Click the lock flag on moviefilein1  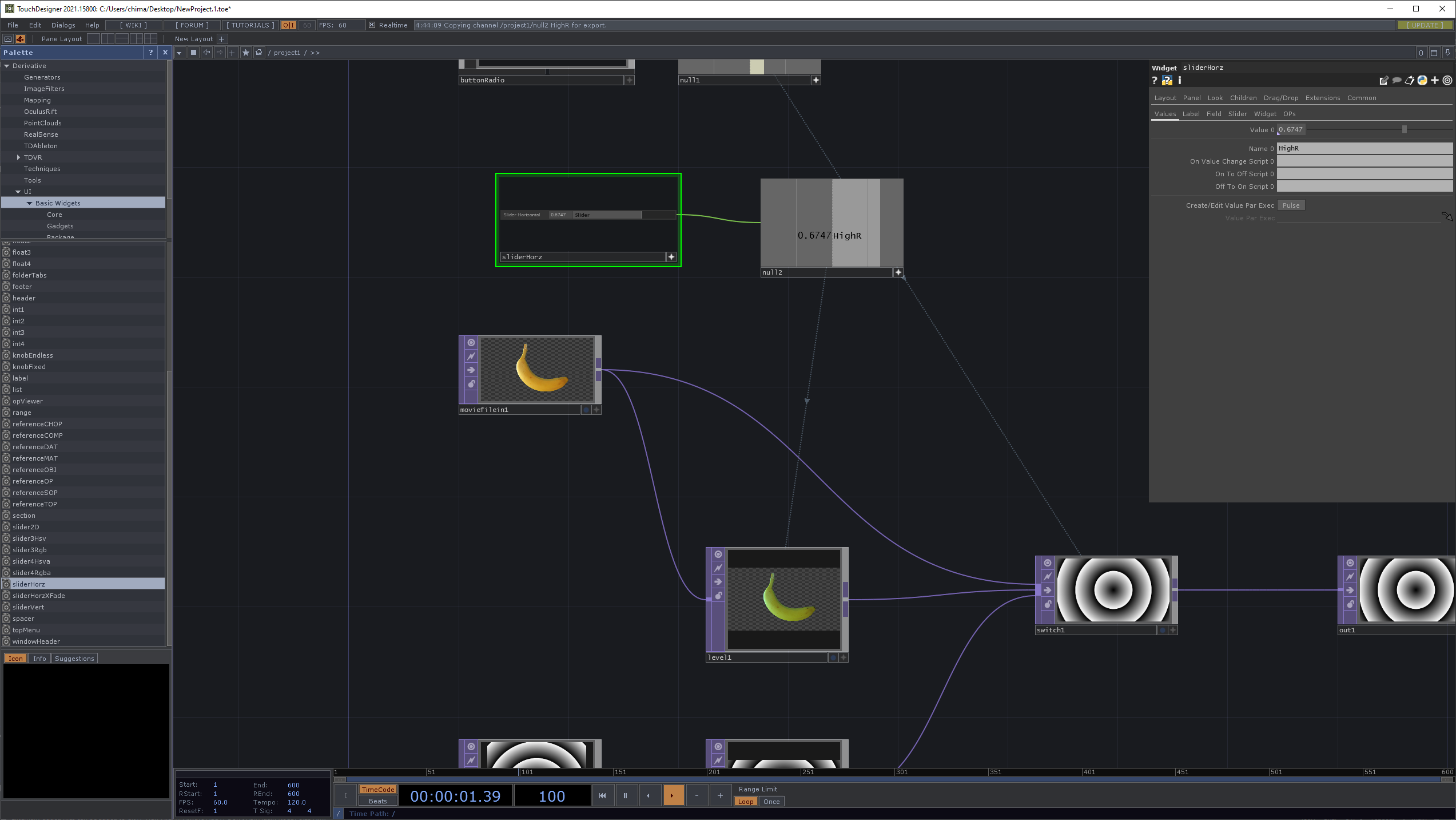pyautogui.click(x=471, y=383)
